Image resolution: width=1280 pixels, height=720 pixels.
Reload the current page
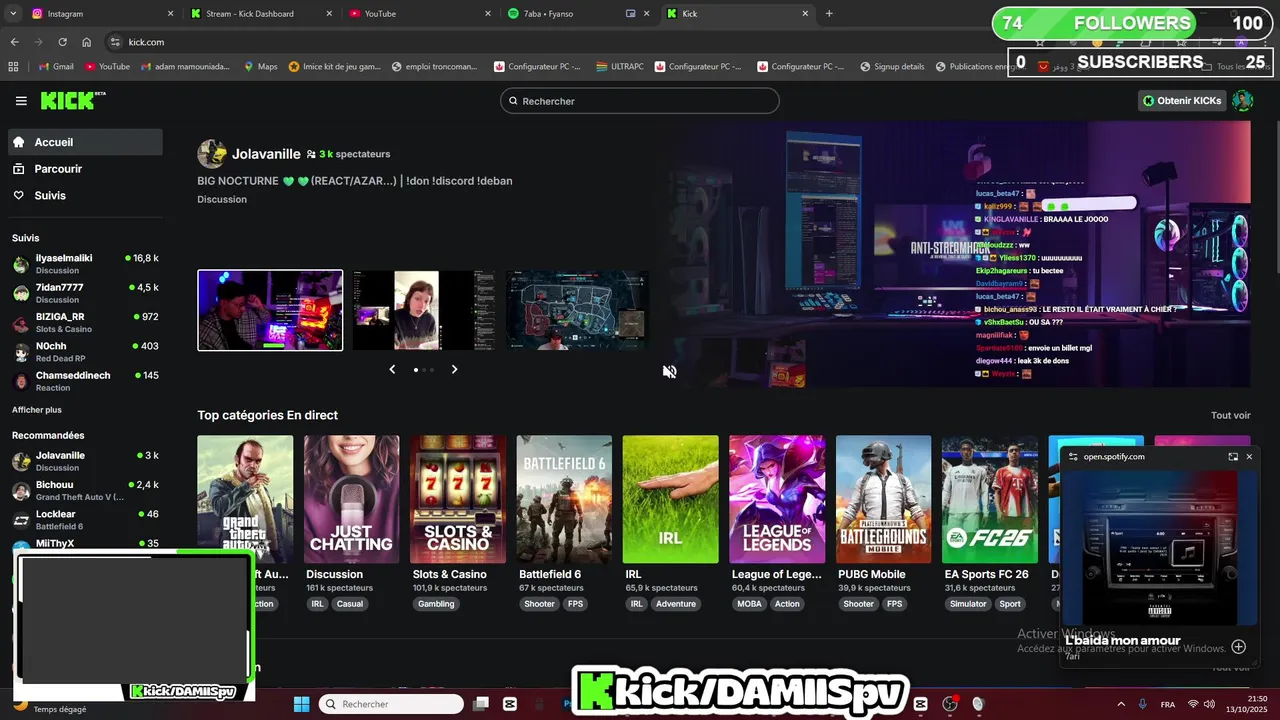(62, 42)
